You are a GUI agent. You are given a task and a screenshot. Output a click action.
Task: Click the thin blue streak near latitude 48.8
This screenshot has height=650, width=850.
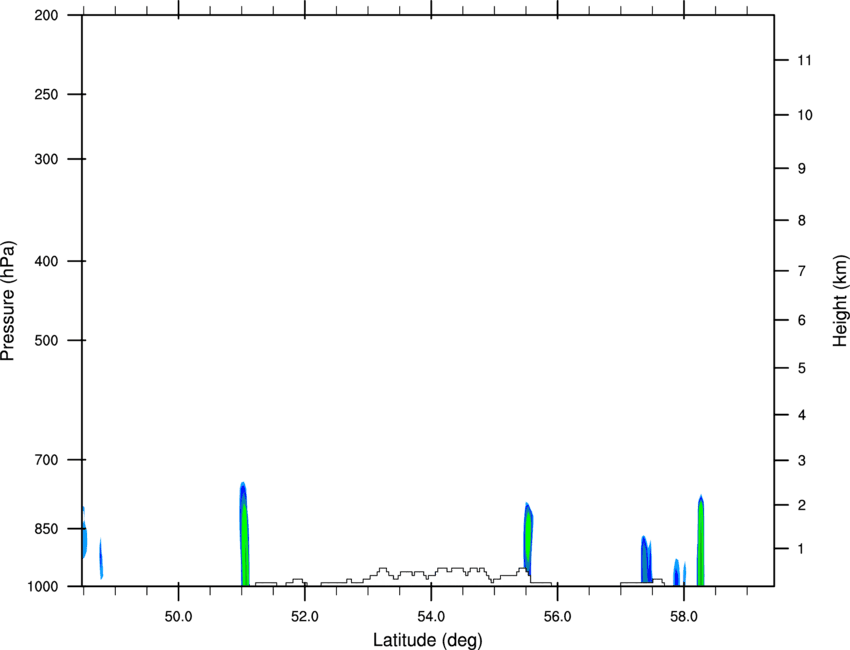[x=101, y=558]
